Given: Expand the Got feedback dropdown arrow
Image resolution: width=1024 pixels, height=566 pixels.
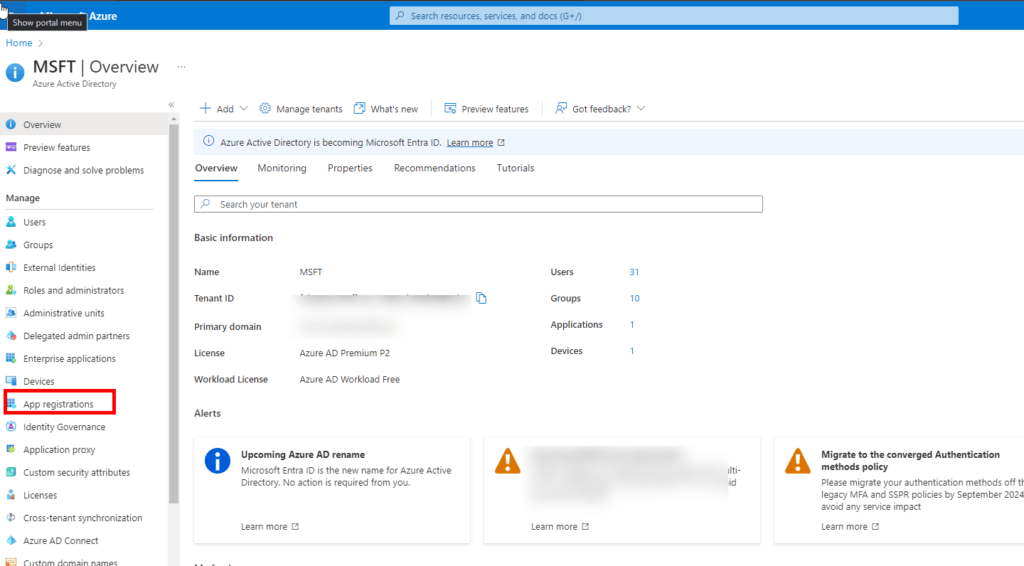Looking at the screenshot, I should click(641, 108).
